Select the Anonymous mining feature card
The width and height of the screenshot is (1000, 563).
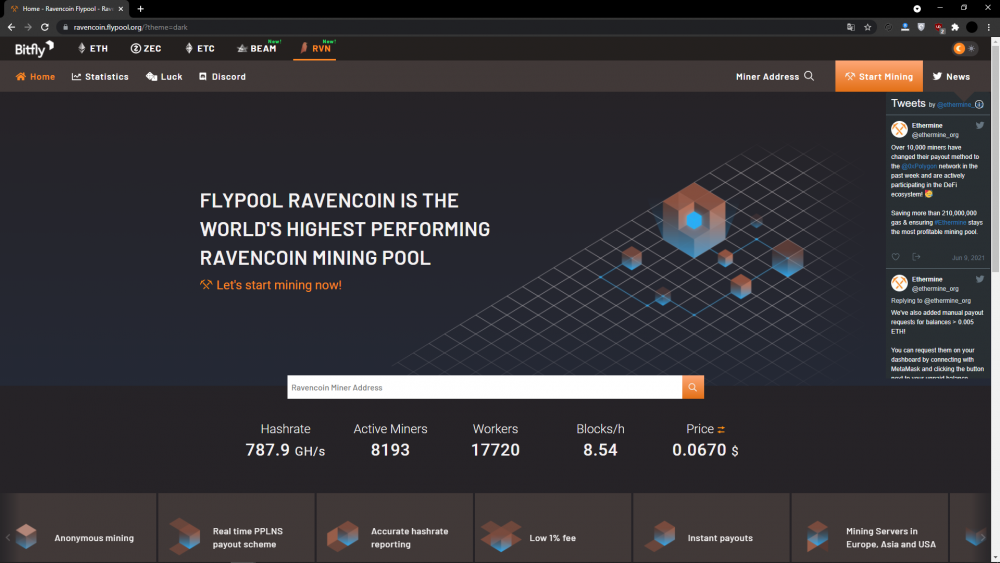78,528
